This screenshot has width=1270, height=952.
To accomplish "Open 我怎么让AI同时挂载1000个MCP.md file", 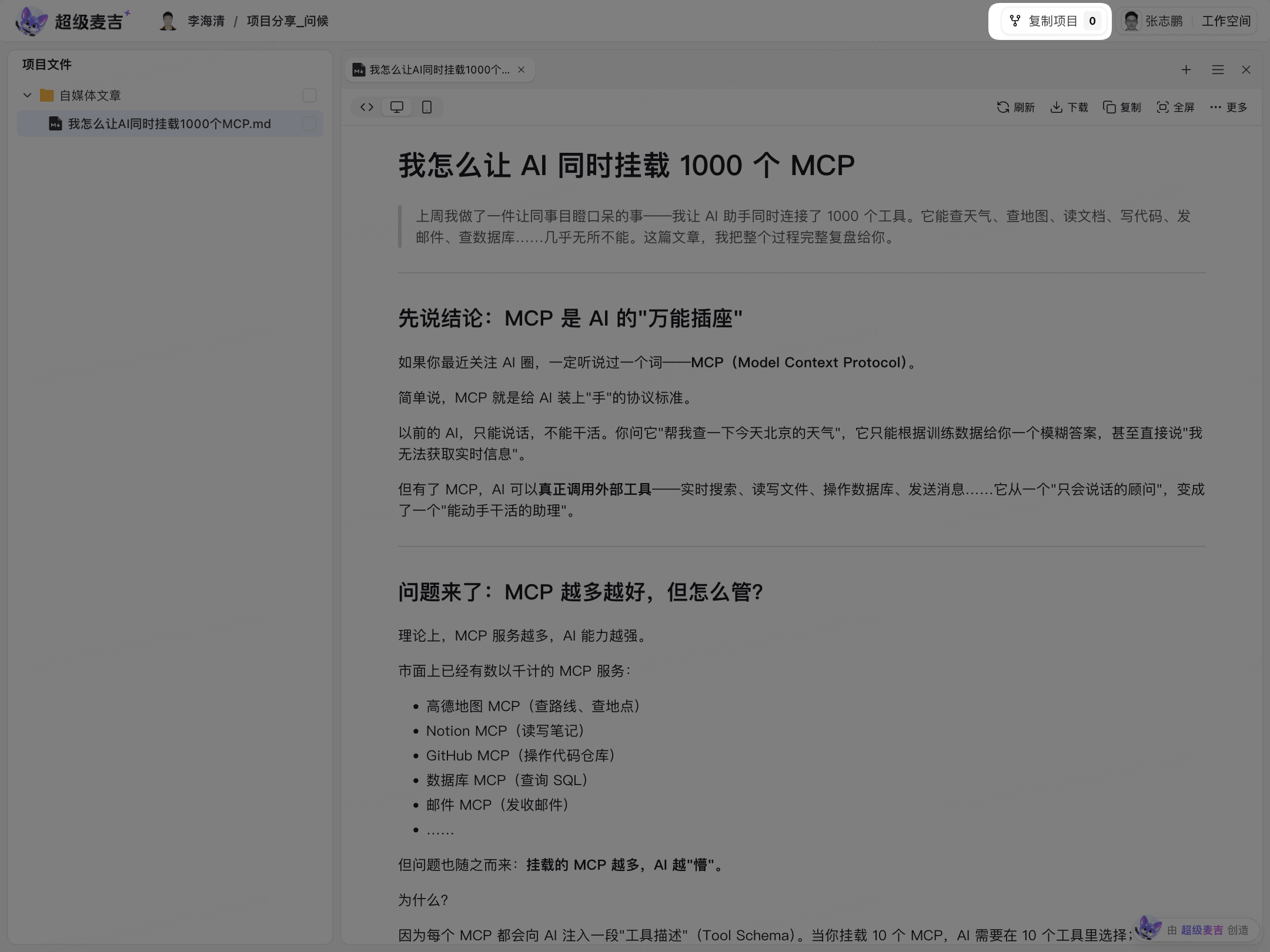I will click(x=171, y=123).
